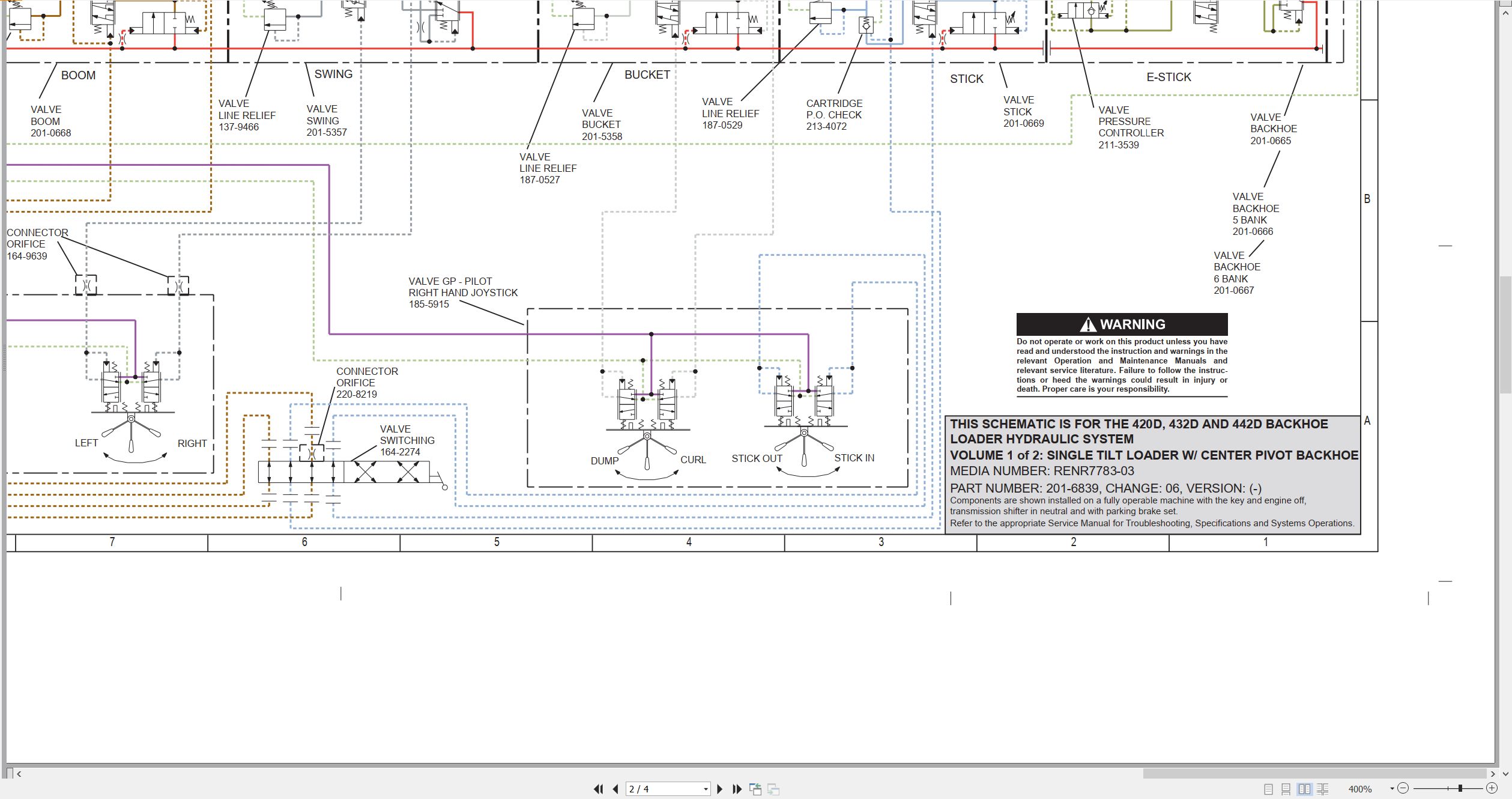
Task: Select two-page continuous facing view
Action: [x=1322, y=789]
